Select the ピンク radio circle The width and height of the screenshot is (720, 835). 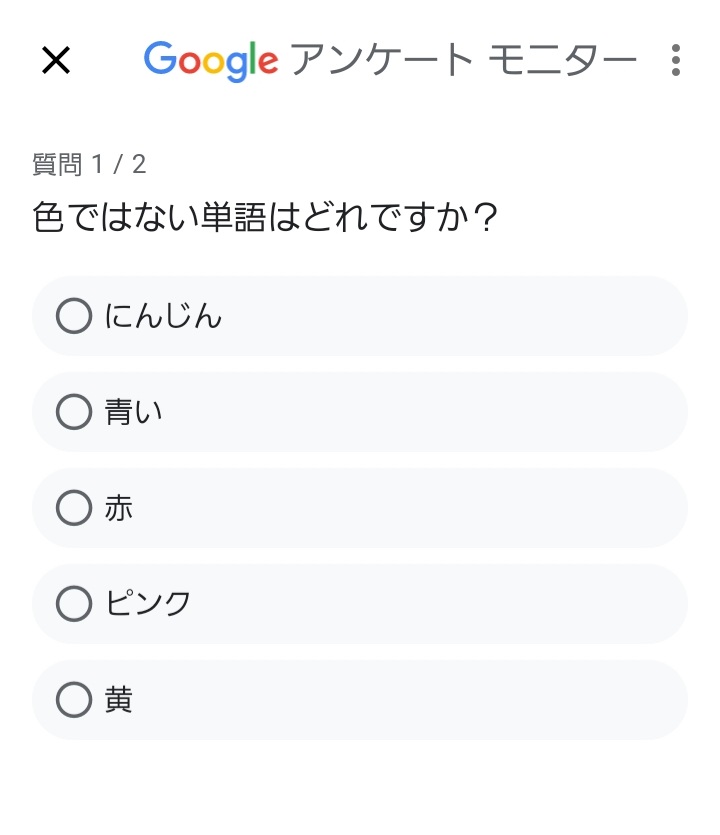click(x=74, y=604)
